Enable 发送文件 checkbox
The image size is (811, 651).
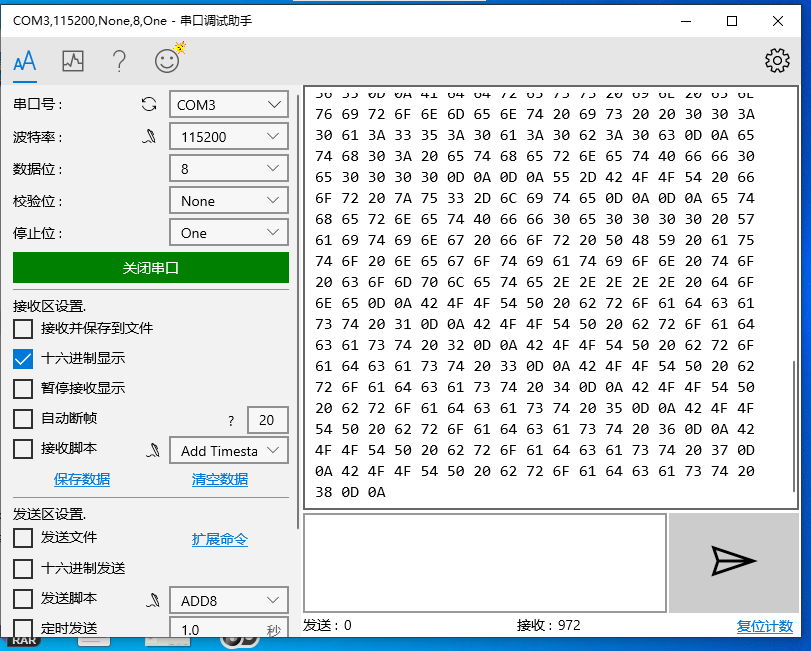pyautogui.click(x=23, y=538)
